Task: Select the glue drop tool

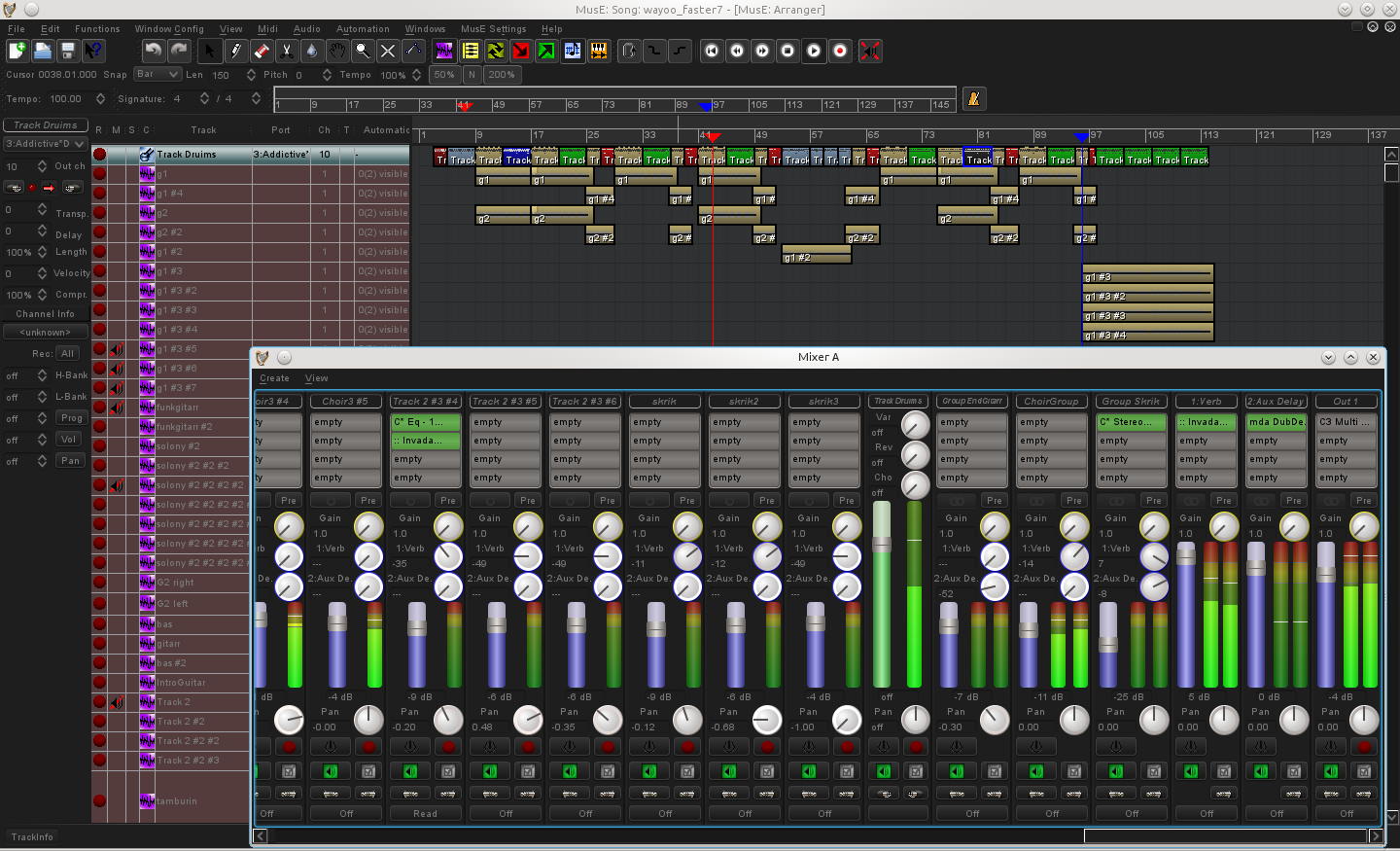Action: click(311, 51)
